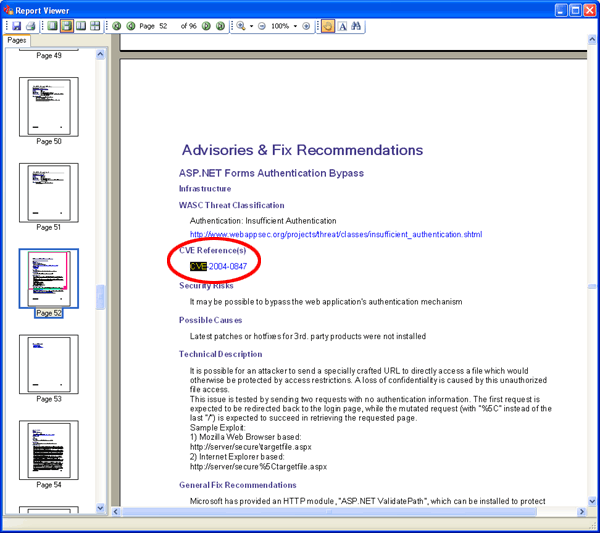
Task: Open the 100% zoom level dropdown
Action: tap(293, 26)
